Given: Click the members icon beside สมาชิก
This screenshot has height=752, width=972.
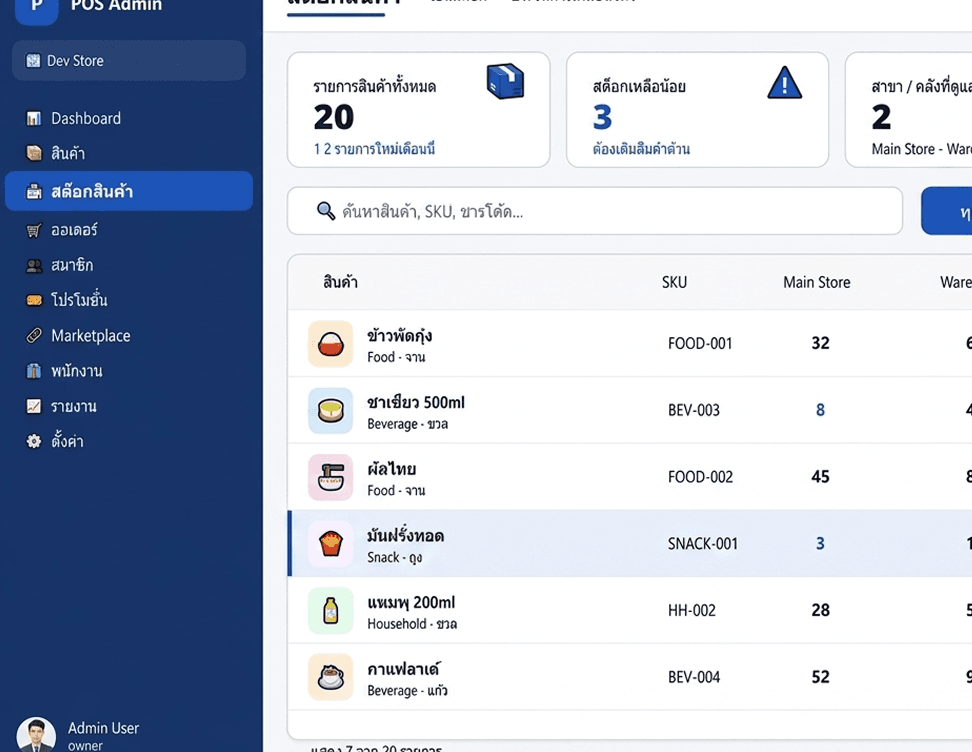Looking at the screenshot, I should pyautogui.click(x=33, y=266).
